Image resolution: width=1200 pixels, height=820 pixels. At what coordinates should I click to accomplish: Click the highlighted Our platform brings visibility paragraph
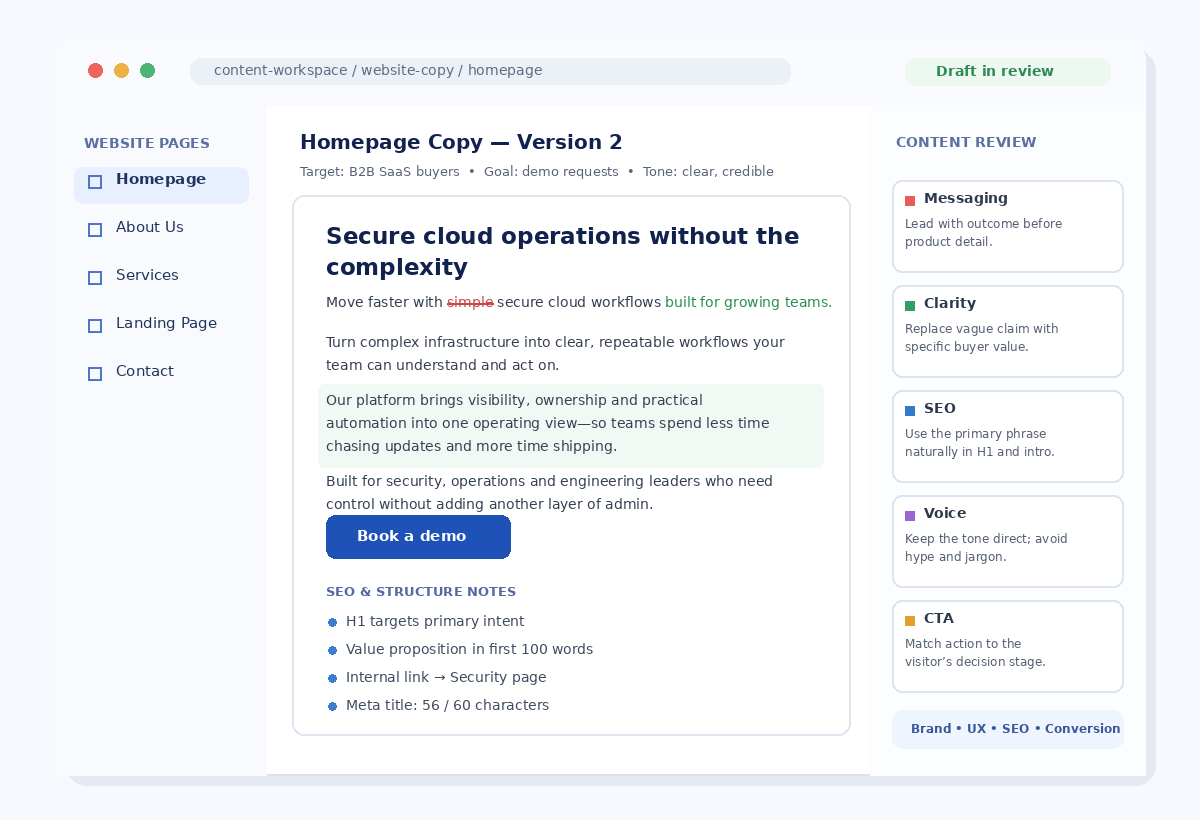(x=571, y=425)
